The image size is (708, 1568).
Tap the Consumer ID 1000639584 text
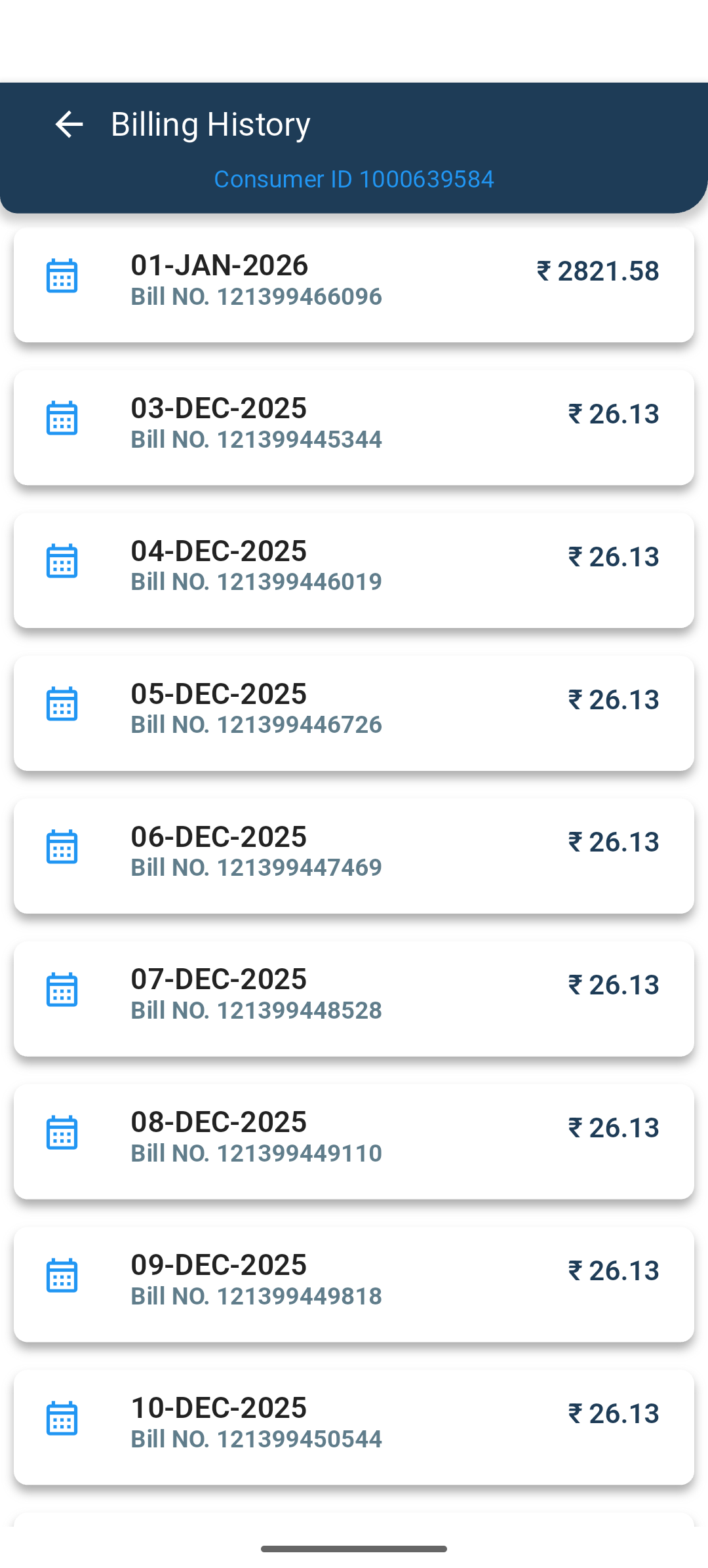pos(354,179)
